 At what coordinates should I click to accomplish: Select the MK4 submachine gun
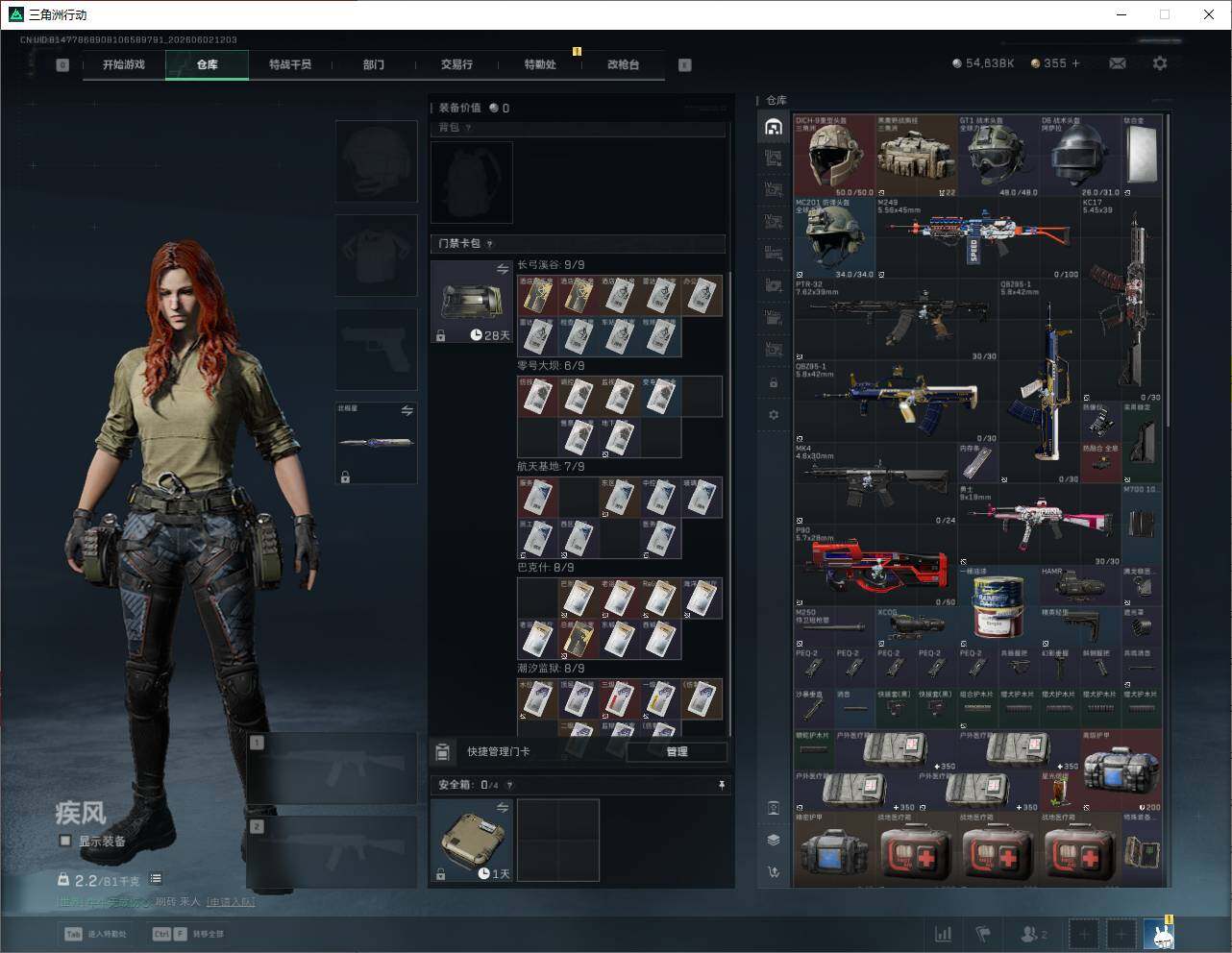pyautogui.click(x=875, y=484)
